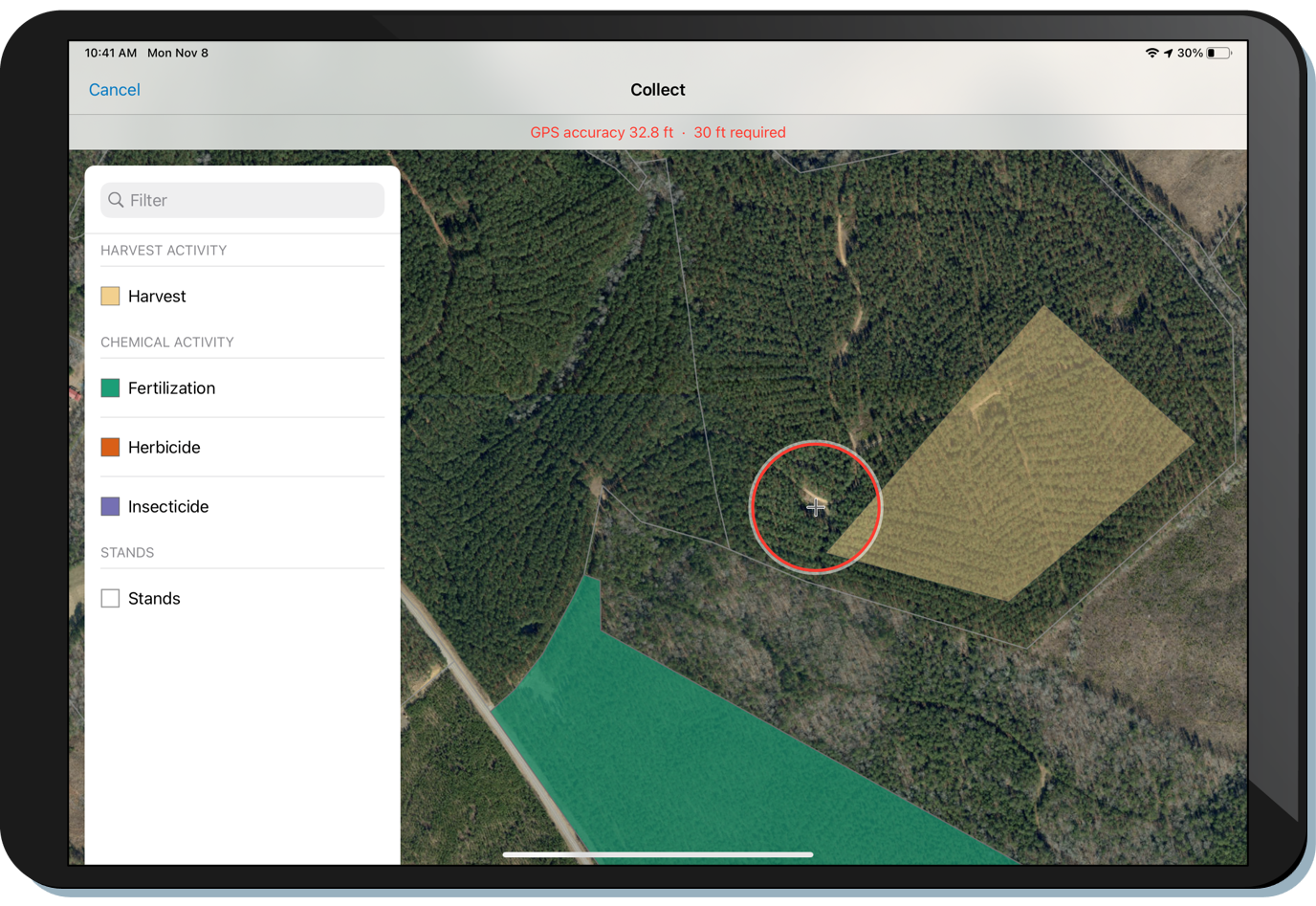Select the Harvest activity type

(x=242, y=297)
